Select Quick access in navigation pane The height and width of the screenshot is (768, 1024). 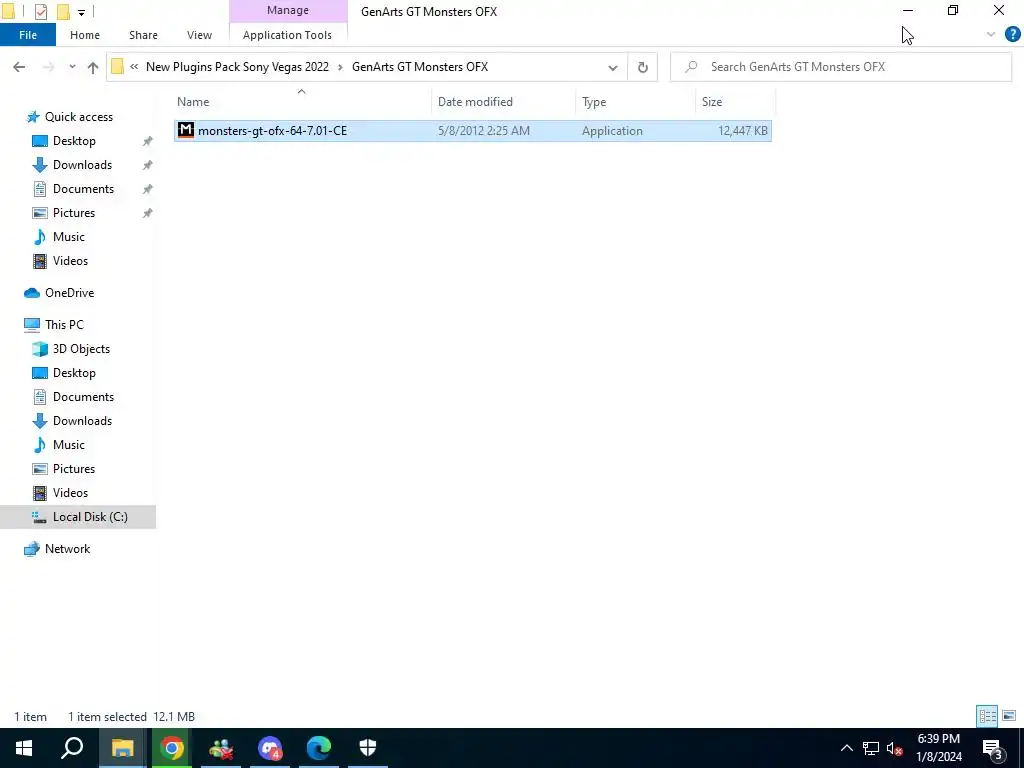click(78, 117)
